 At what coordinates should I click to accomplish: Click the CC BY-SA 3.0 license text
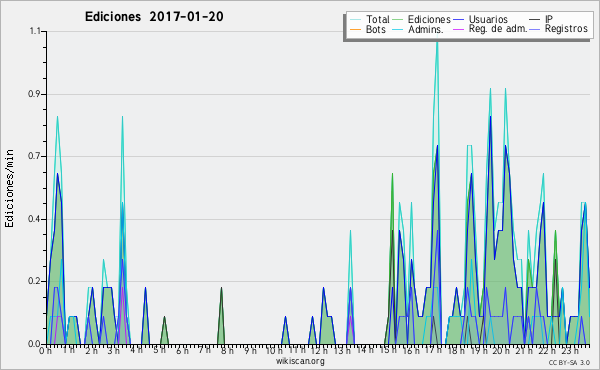(x=569, y=362)
